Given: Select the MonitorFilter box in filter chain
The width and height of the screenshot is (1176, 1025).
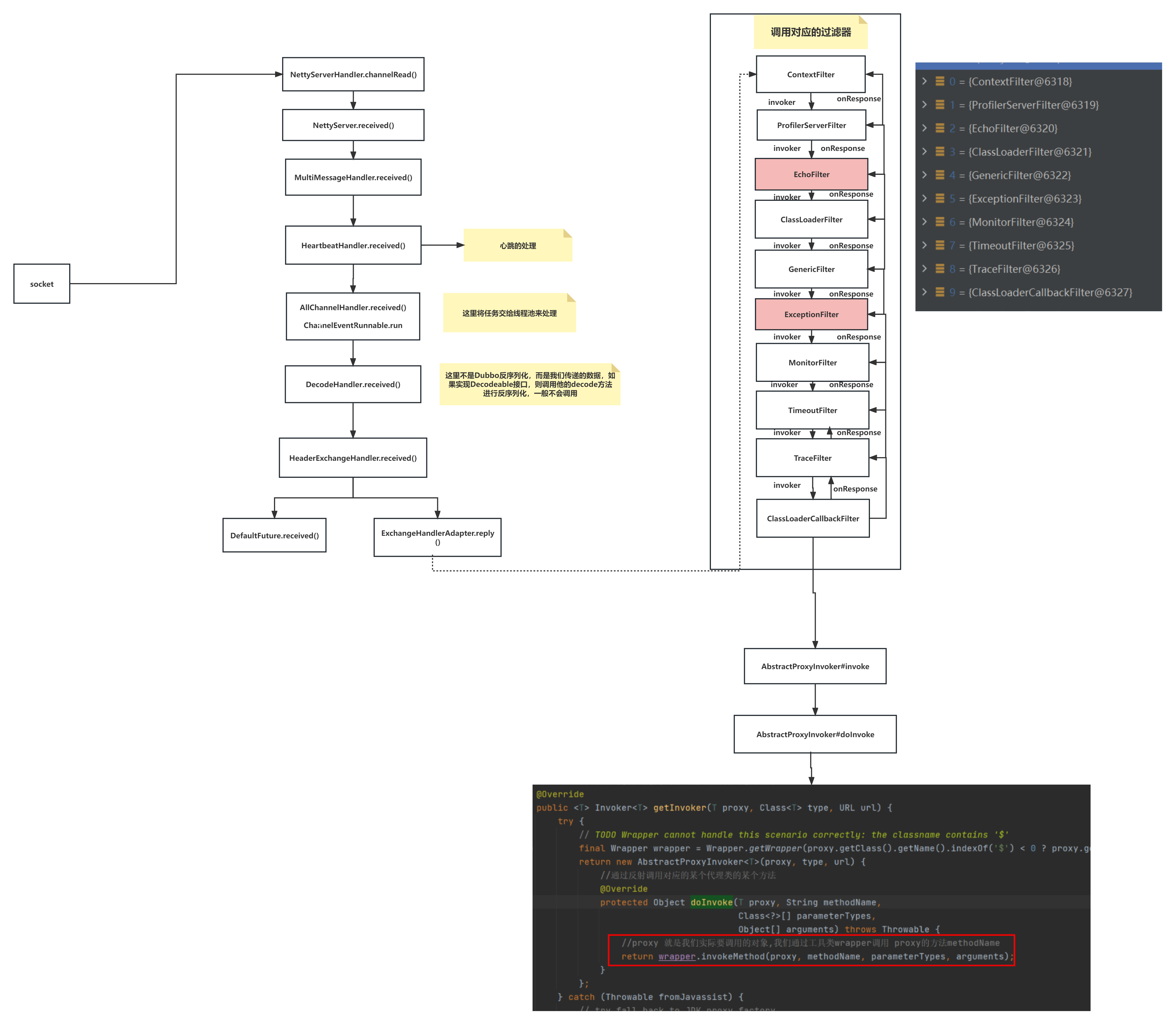Looking at the screenshot, I should point(813,363).
